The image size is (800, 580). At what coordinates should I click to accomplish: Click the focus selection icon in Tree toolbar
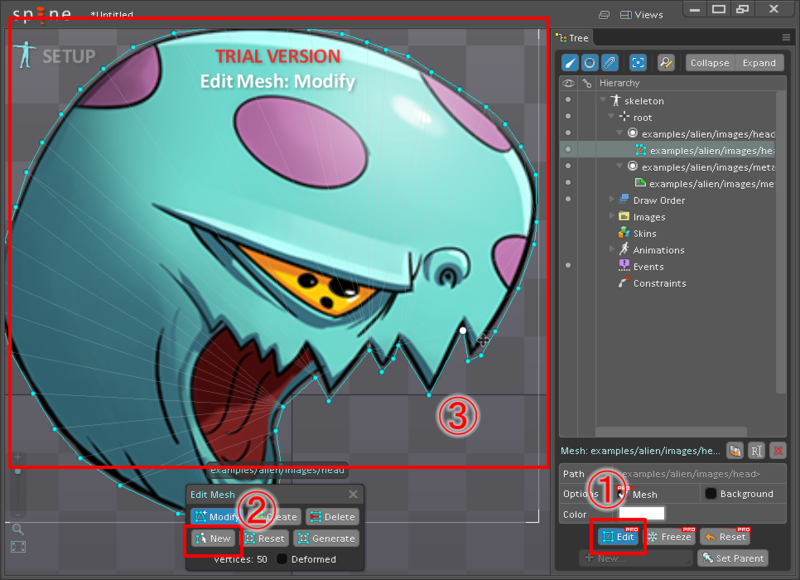(x=638, y=63)
